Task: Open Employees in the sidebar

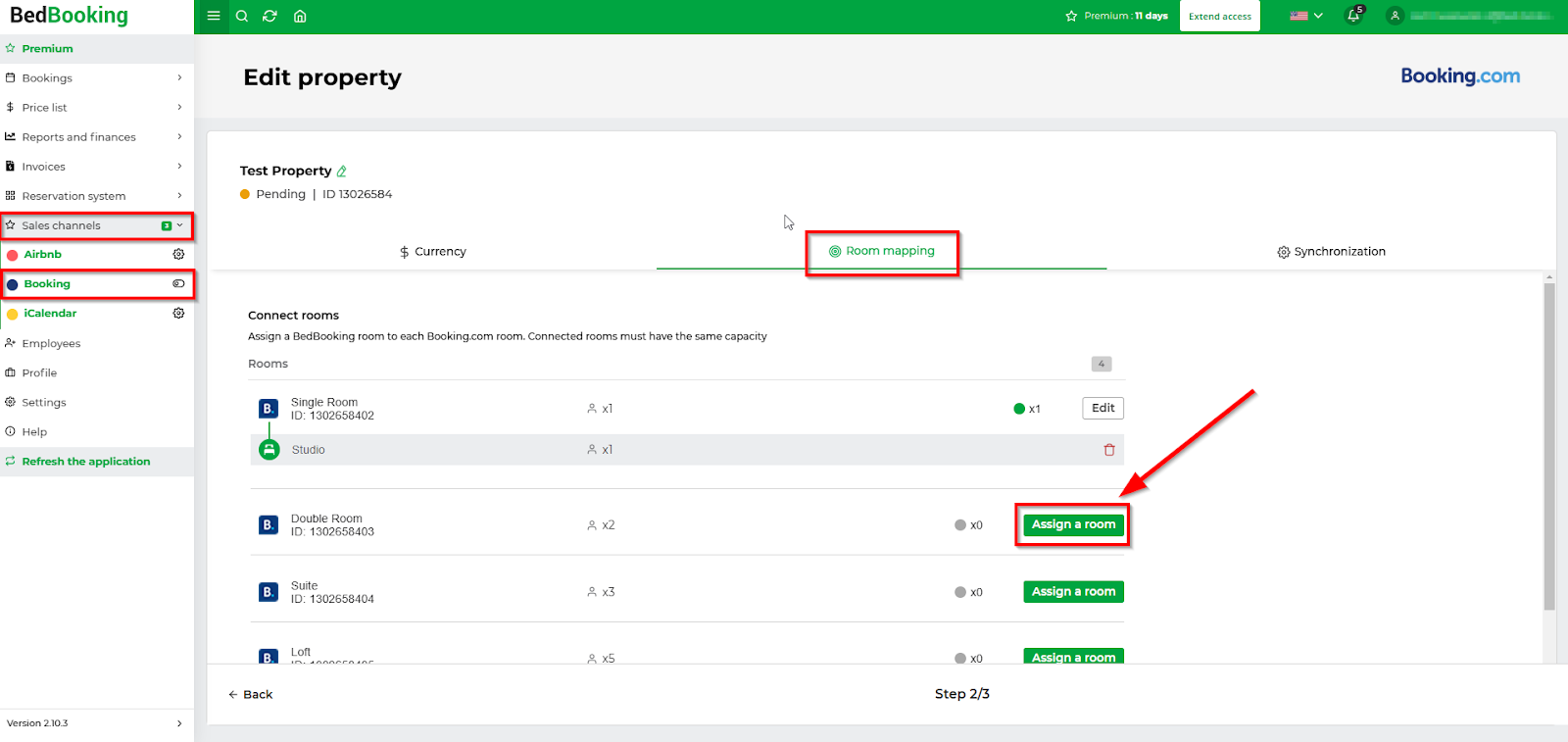Action: coord(97,343)
